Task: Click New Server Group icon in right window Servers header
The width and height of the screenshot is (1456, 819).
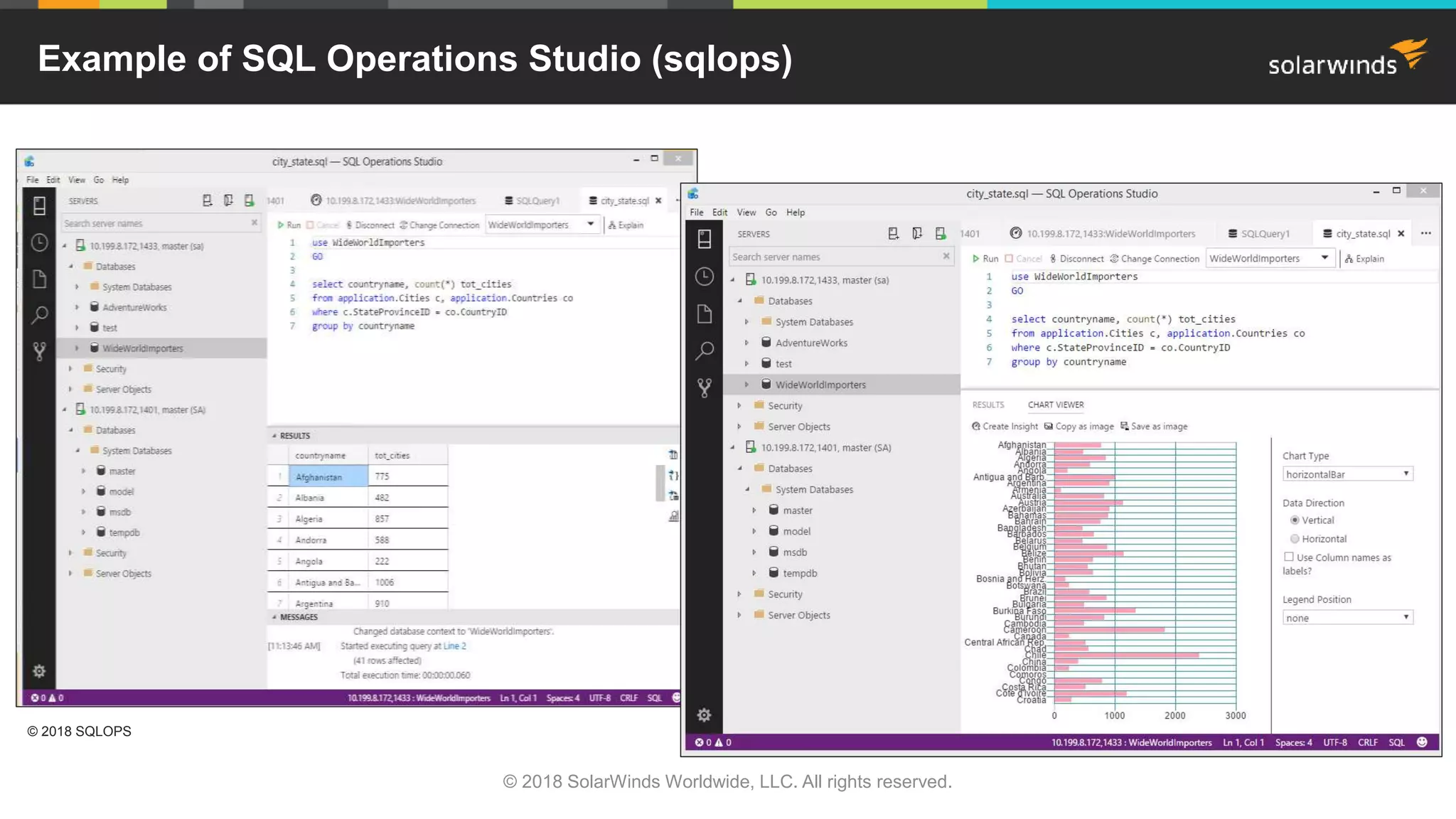Action: pyautogui.click(x=917, y=233)
